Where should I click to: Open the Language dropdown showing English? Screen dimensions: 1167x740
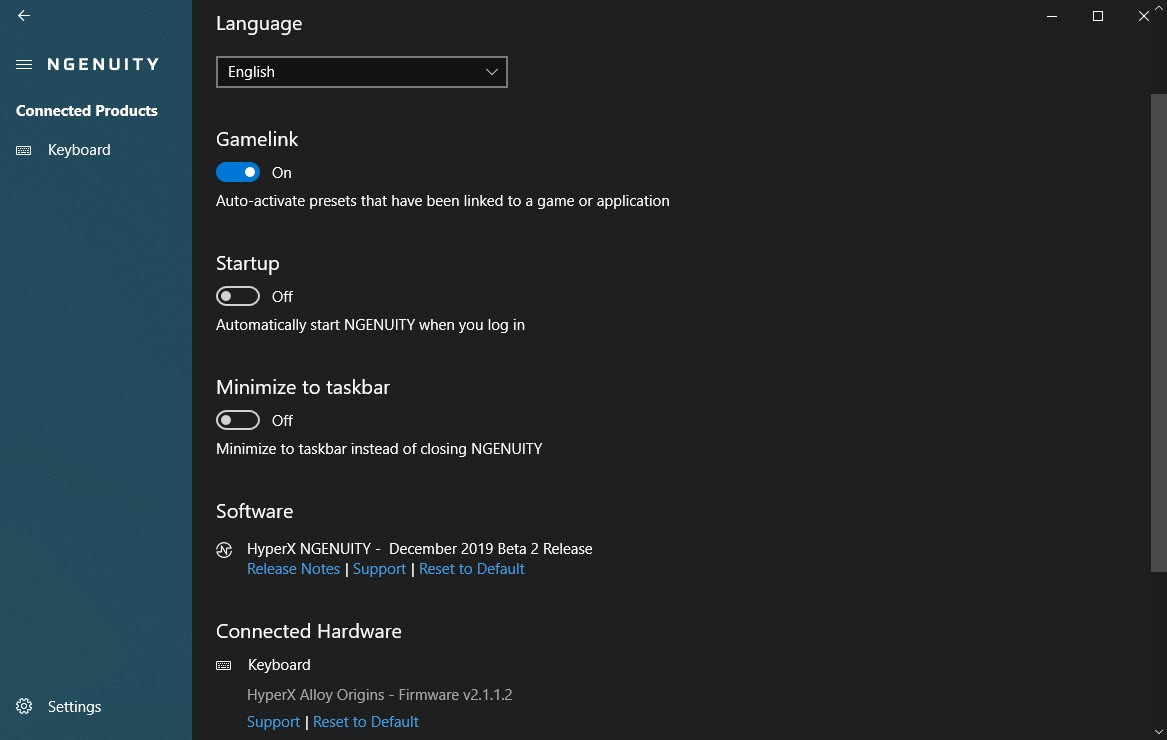(362, 72)
